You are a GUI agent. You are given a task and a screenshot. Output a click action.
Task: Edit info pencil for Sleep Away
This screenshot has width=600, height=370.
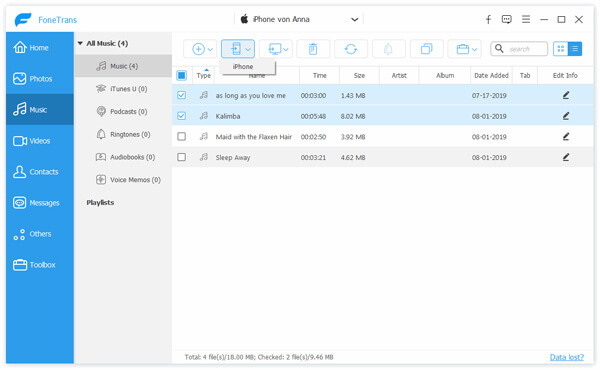pos(566,157)
